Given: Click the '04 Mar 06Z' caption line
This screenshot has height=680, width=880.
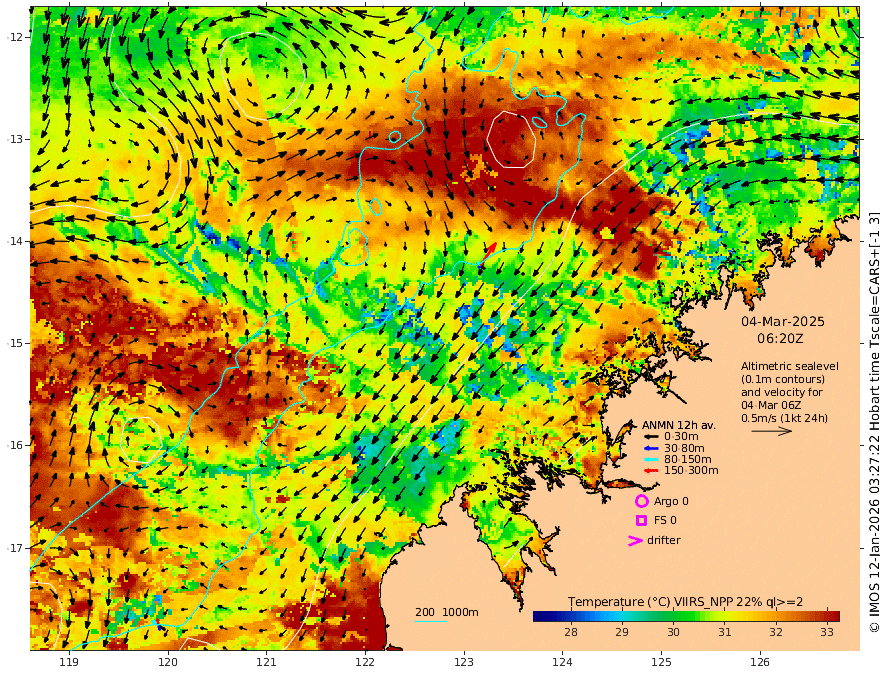Looking at the screenshot, I should 771,405.
